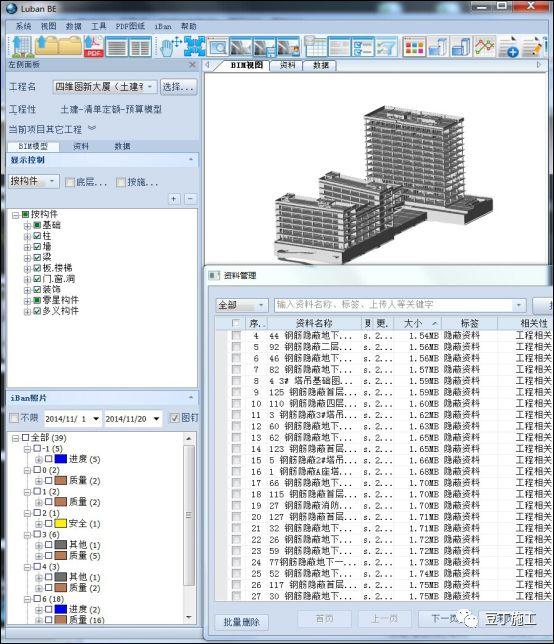This screenshot has width=554, height=644.
Task: Click the image with save disk icon
Action: pyautogui.click(x=264, y=46)
